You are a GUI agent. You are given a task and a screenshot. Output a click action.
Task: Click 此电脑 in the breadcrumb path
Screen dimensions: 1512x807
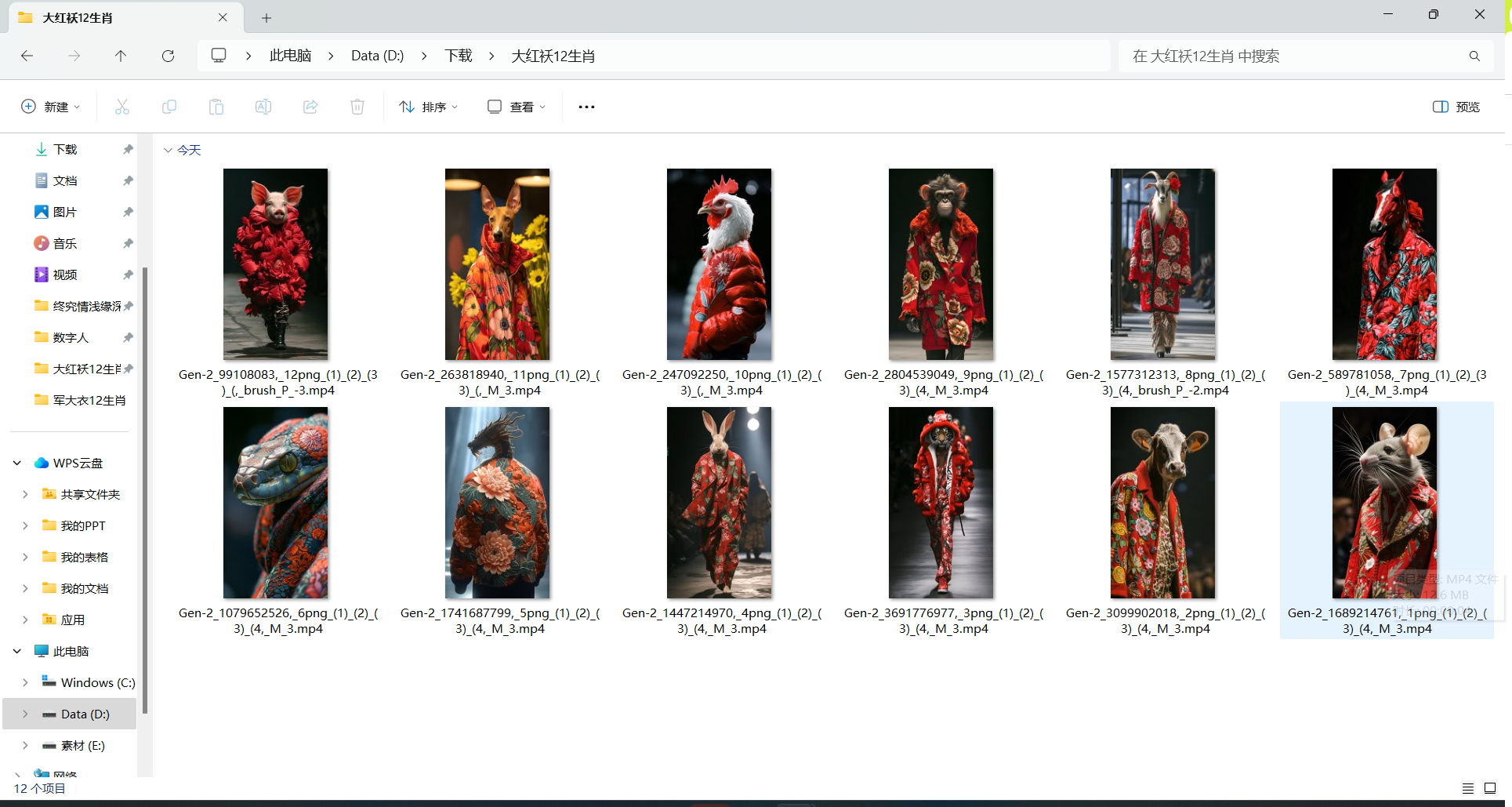[290, 56]
